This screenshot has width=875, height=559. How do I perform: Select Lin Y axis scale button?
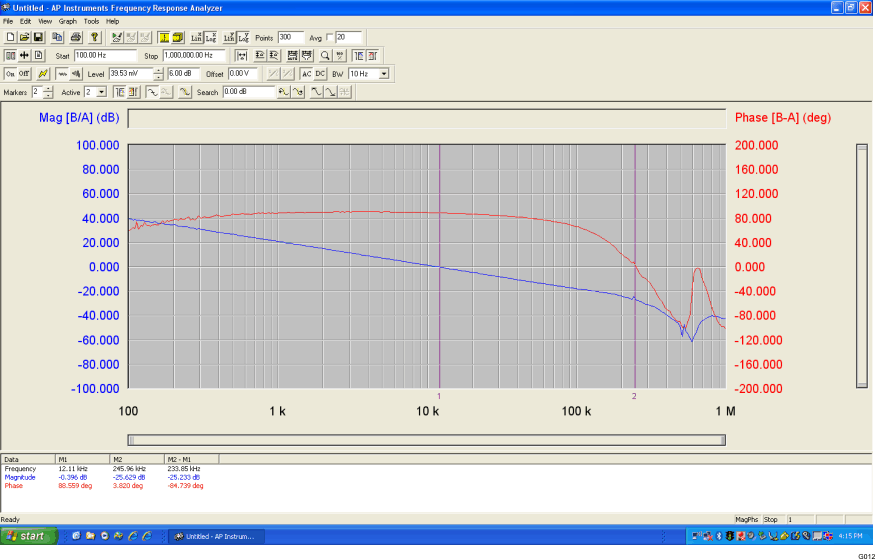point(227,37)
